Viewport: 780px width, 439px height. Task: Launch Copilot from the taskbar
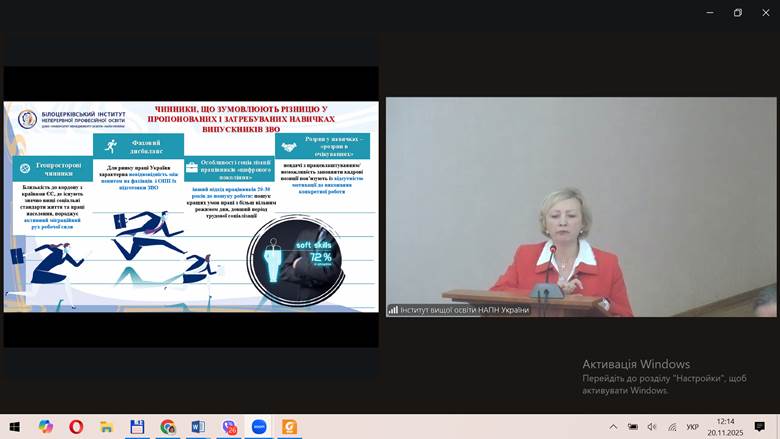click(x=45, y=426)
